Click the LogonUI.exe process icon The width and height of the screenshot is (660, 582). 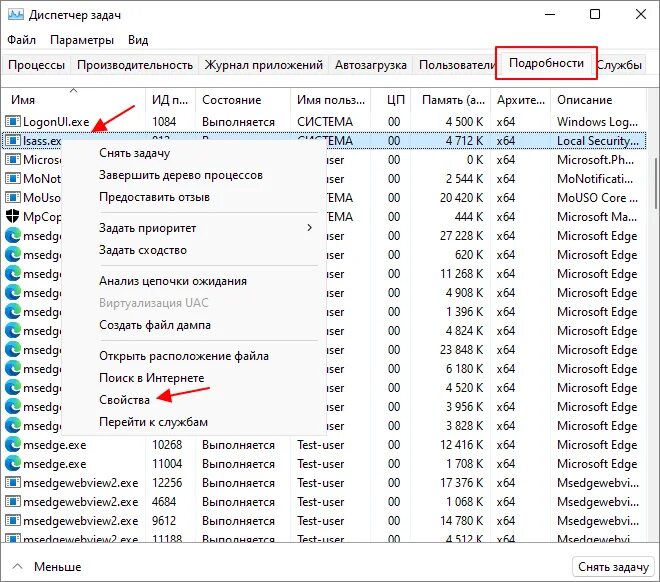tap(13, 122)
